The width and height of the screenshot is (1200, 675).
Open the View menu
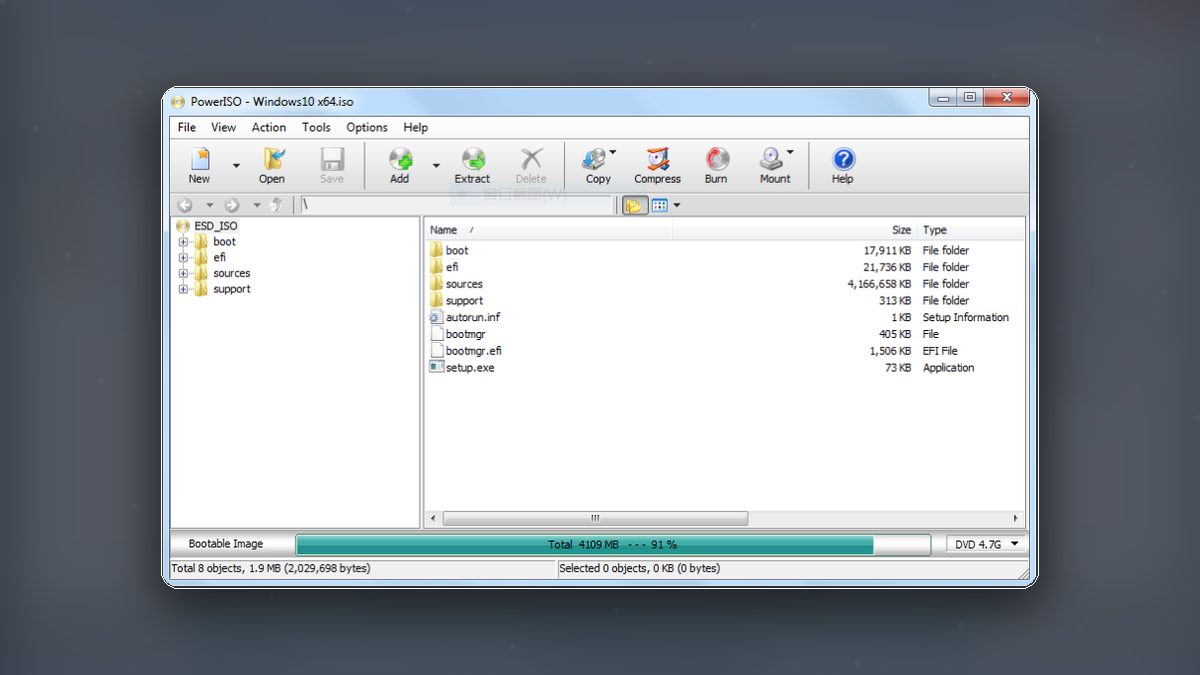pyautogui.click(x=224, y=127)
